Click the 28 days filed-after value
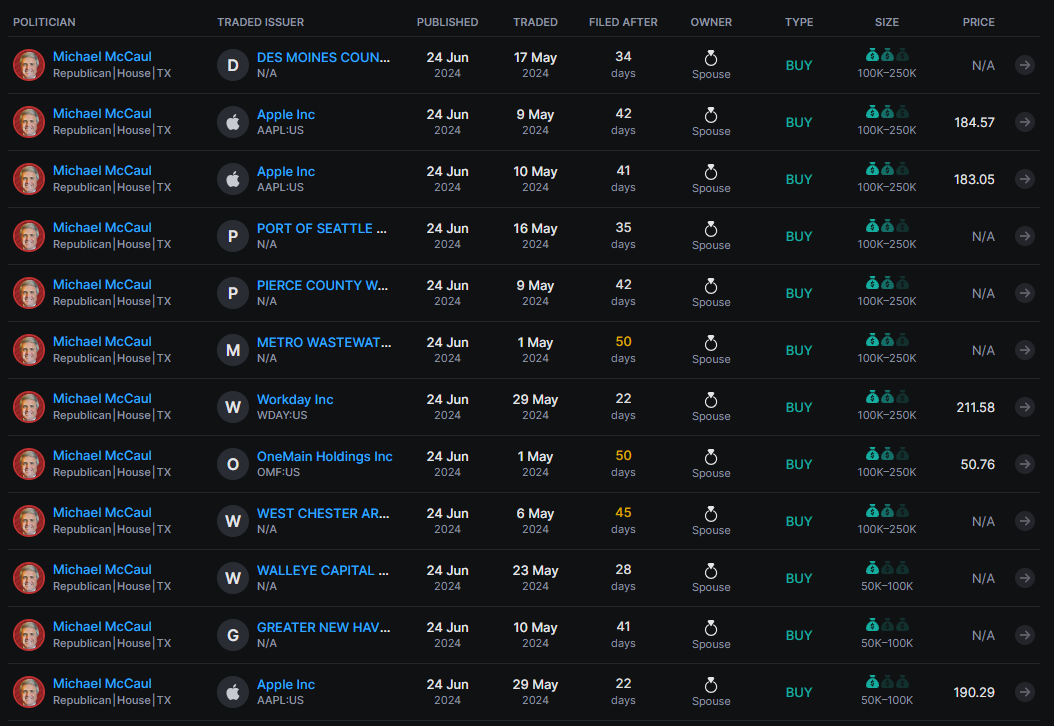 [623, 577]
